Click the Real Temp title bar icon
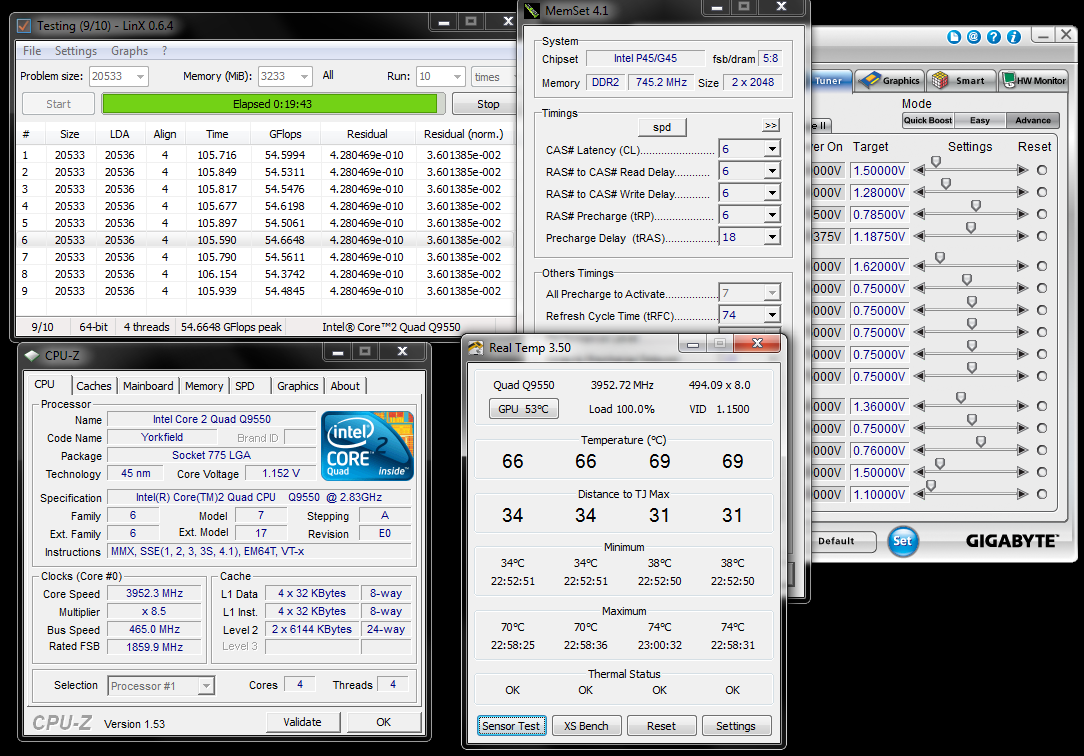This screenshot has height=756, width=1084. coord(476,348)
